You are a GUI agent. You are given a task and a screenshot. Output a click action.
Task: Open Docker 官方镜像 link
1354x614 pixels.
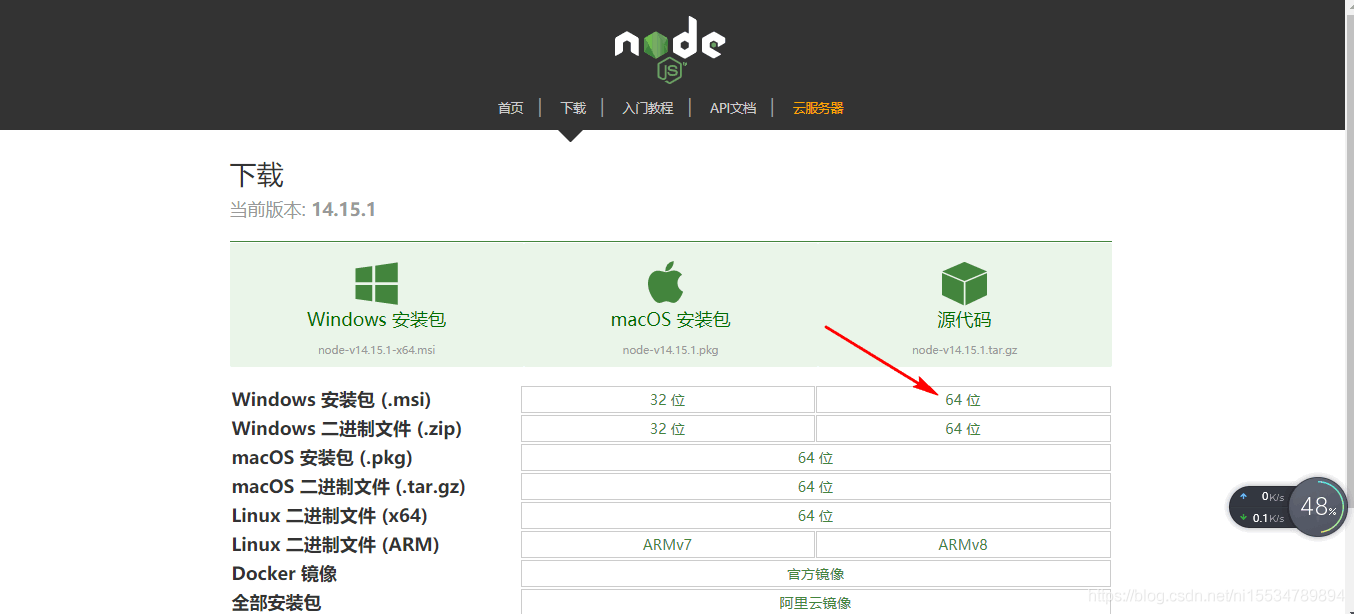tap(816, 574)
